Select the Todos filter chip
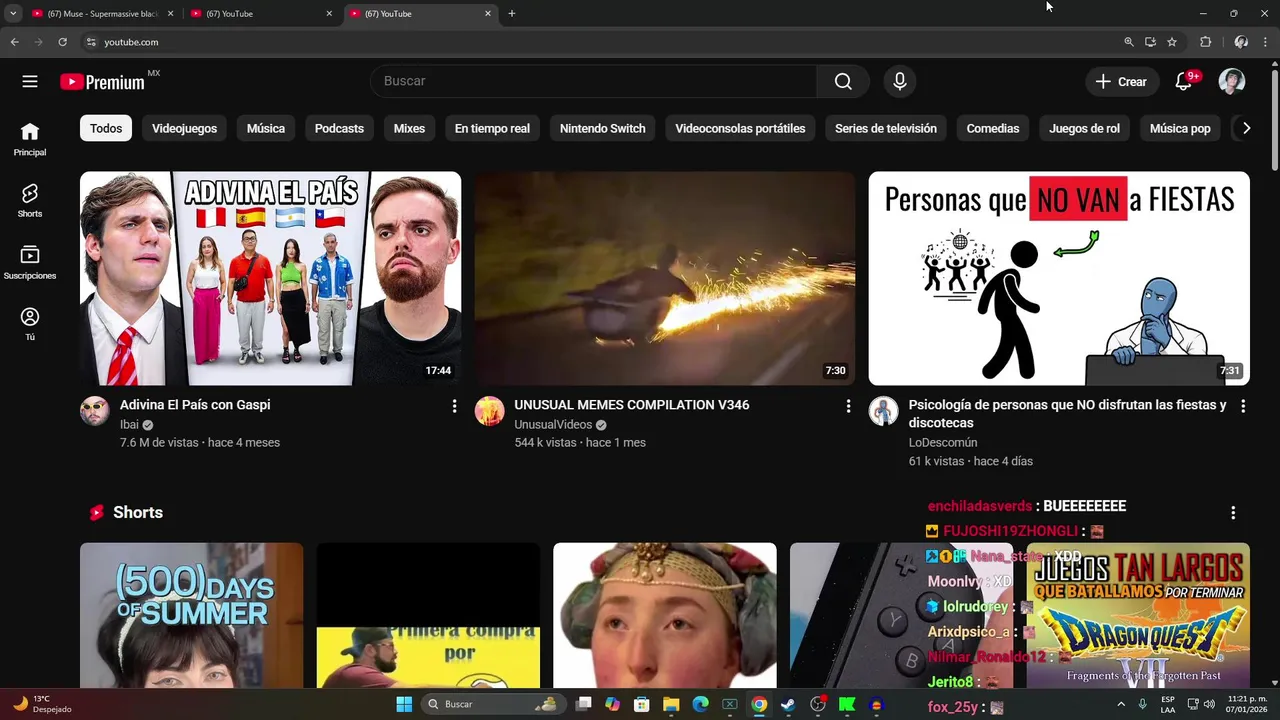Image resolution: width=1280 pixels, height=720 pixels. [106, 128]
